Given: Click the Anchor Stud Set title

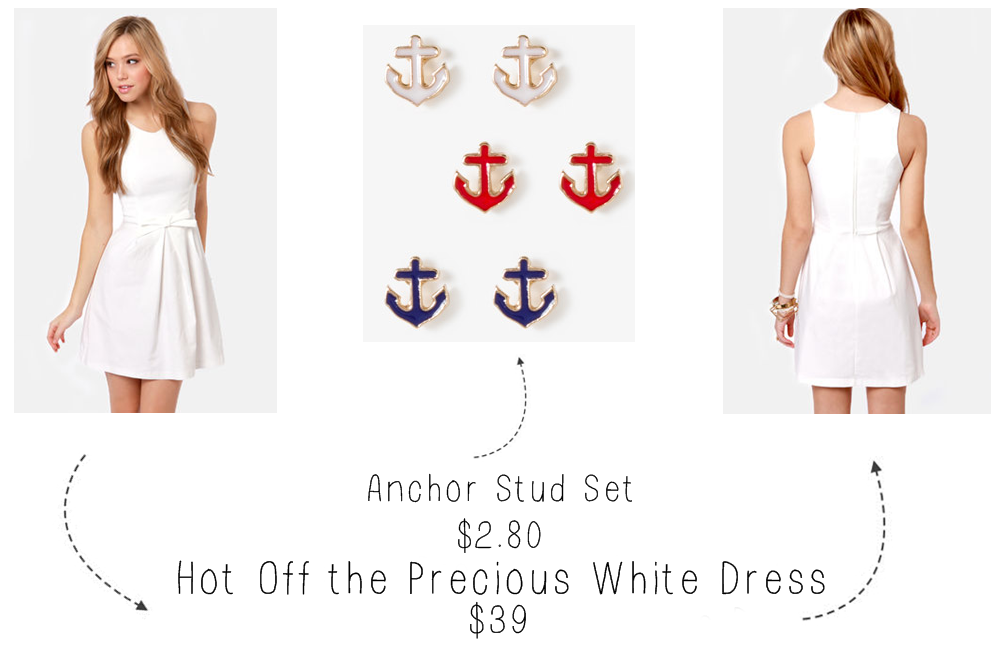Looking at the screenshot, I should 500,489.
